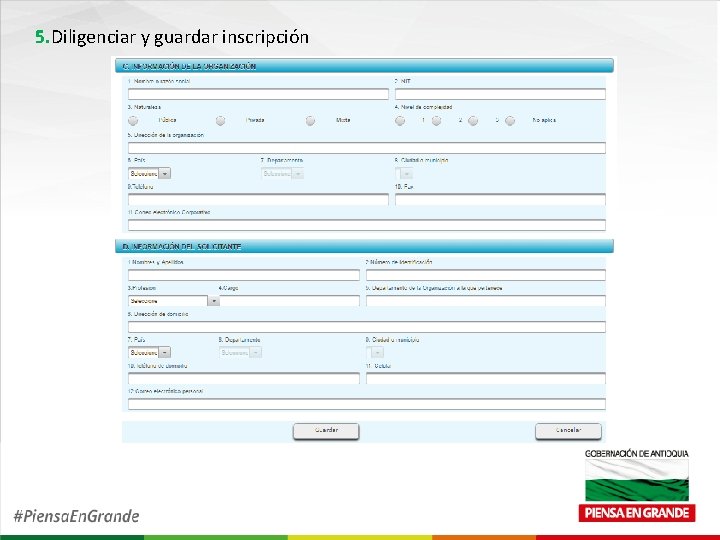Open the organization Ciudad o municipio dropdown
The width and height of the screenshot is (720, 540).
(404, 174)
